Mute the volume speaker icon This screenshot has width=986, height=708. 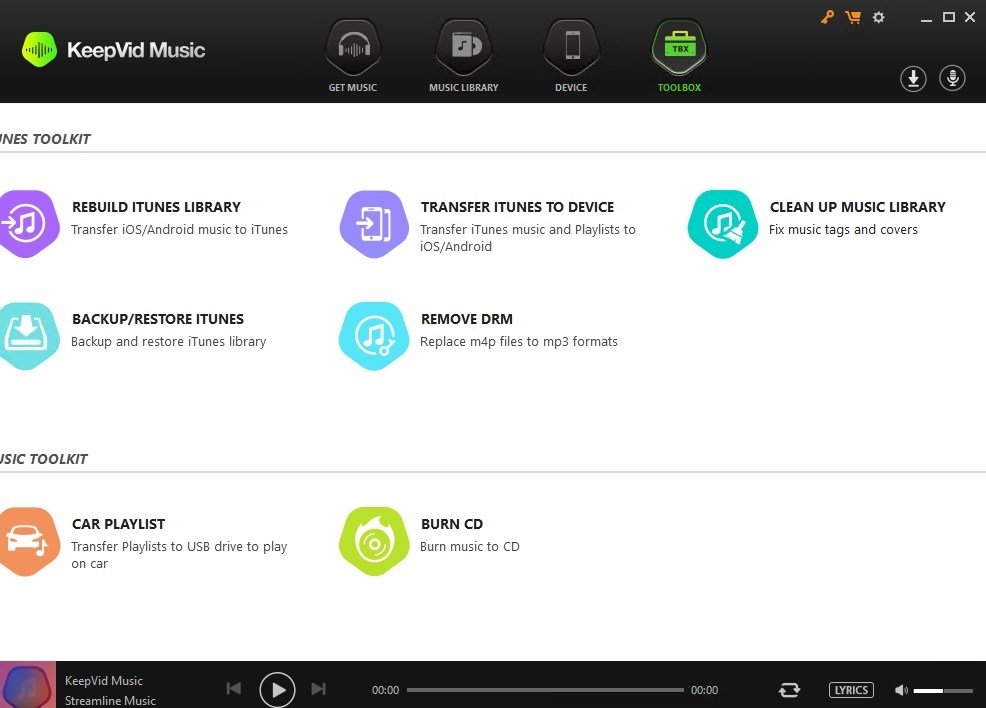901,690
